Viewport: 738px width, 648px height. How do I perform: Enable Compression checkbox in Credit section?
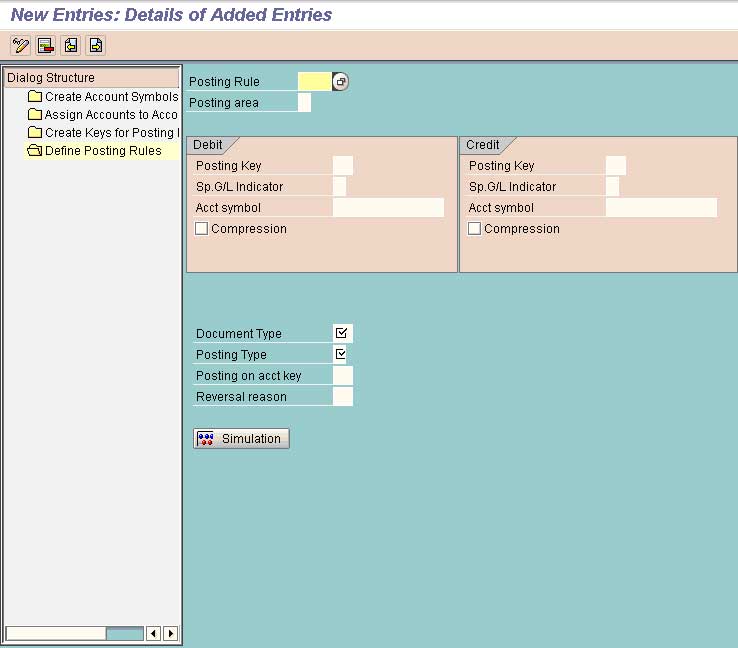(x=475, y=229)
